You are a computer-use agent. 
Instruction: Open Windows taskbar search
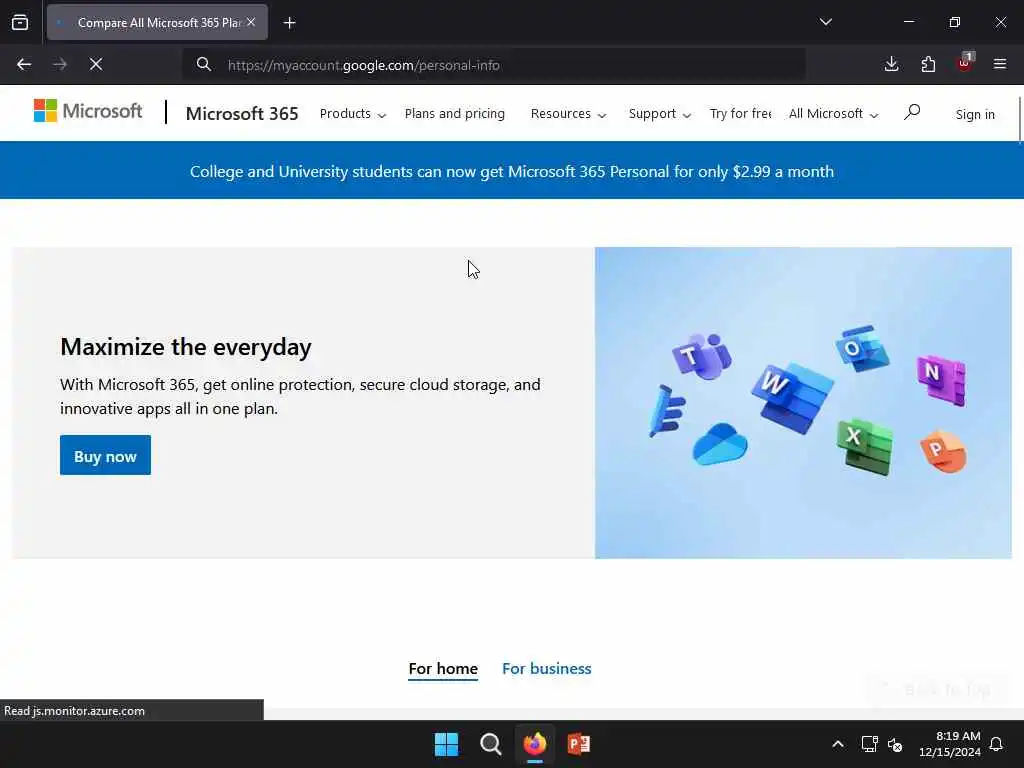click(x=490, y=744)
